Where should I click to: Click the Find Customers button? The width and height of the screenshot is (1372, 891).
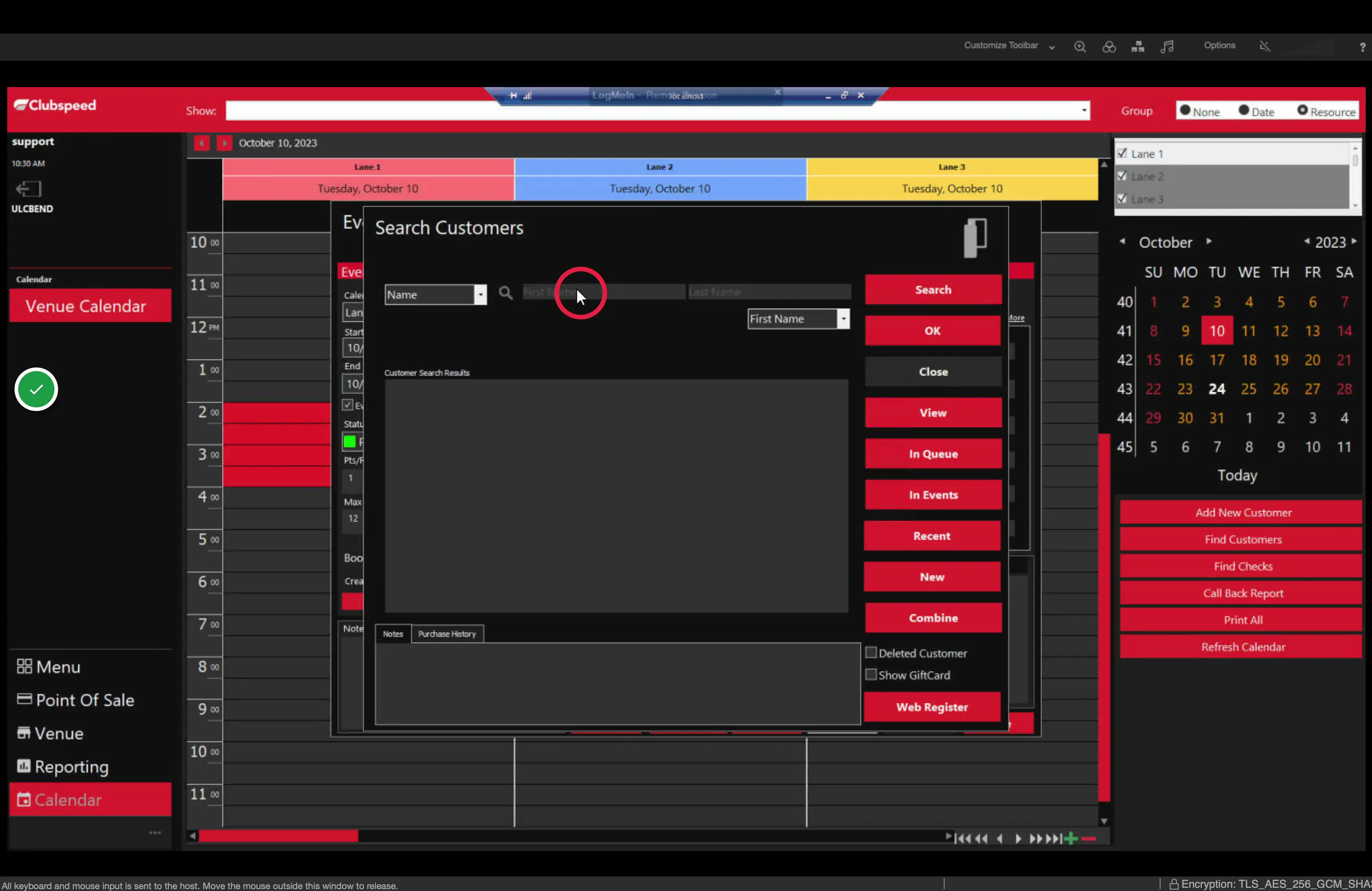click(1241, 539)
